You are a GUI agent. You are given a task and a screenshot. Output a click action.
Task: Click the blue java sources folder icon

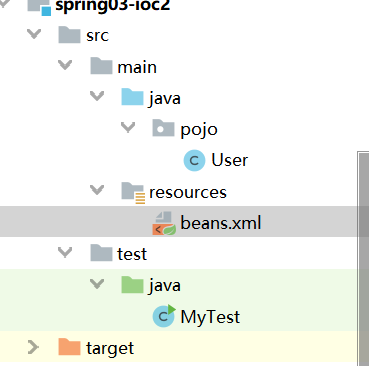pyautogui.click(x=132, y=97)
